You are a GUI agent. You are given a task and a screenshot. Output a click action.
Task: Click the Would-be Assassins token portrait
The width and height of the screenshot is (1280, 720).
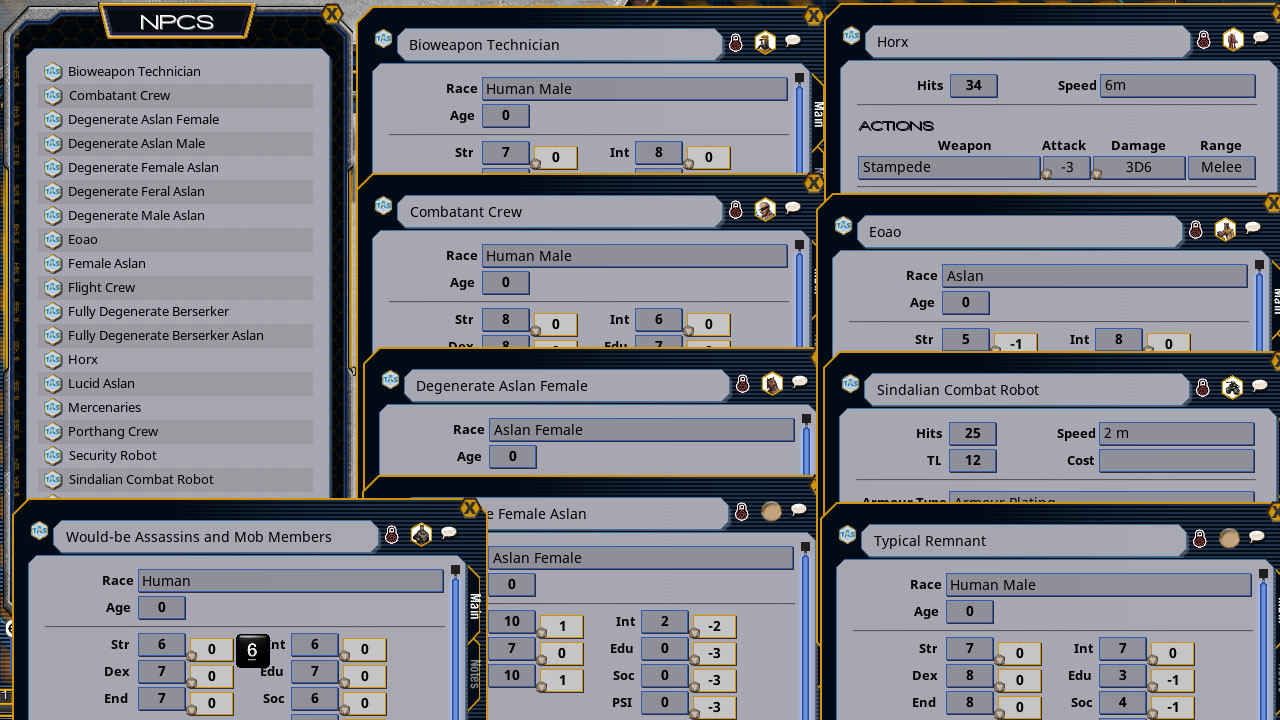tap(421, 535)
